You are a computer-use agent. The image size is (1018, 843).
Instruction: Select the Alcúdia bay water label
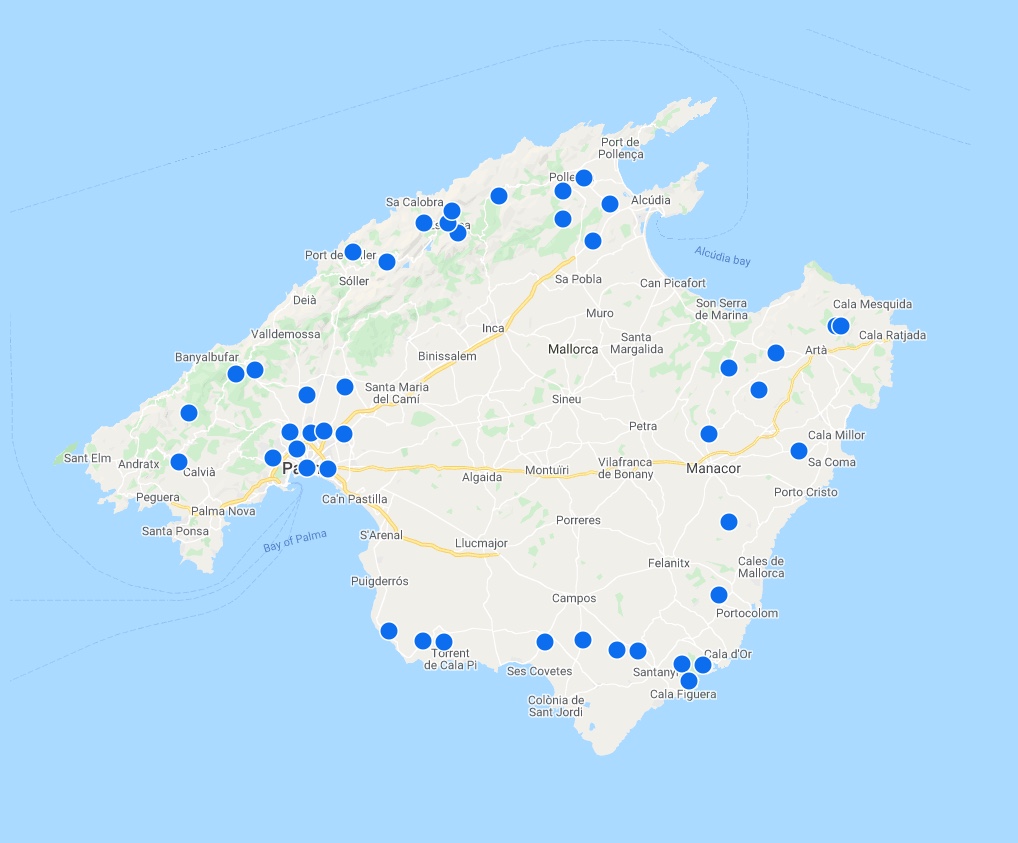click(x=722, y=255)
